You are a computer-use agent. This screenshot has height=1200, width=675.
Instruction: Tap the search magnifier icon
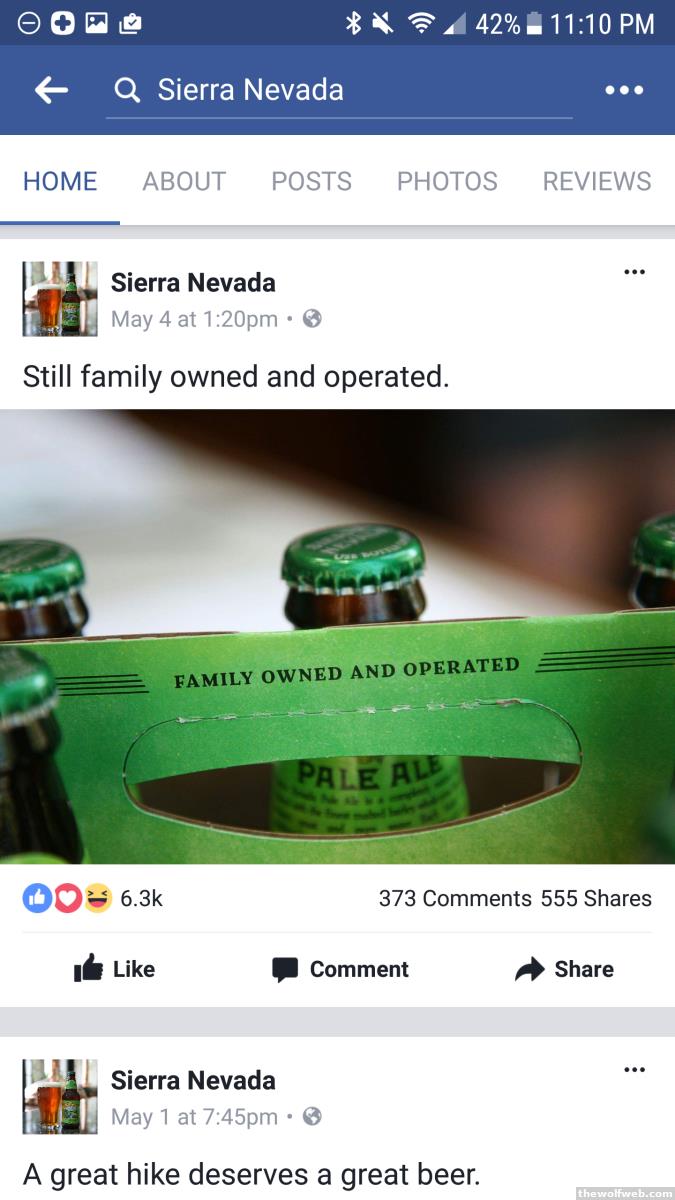pos(127,91)
